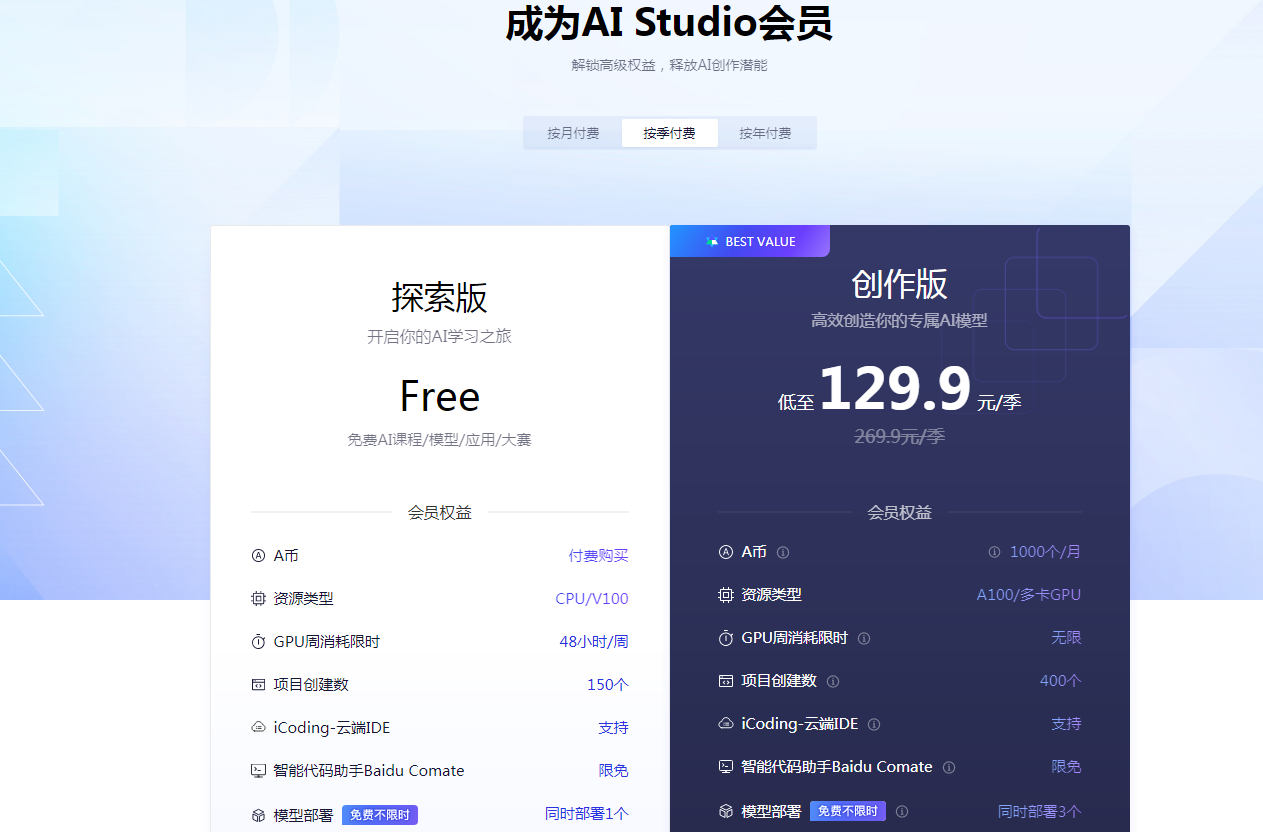Click 限免 value for Baidu Comate in 创作版
This screenshot has height=832, width=1263.
point(1066,767)
